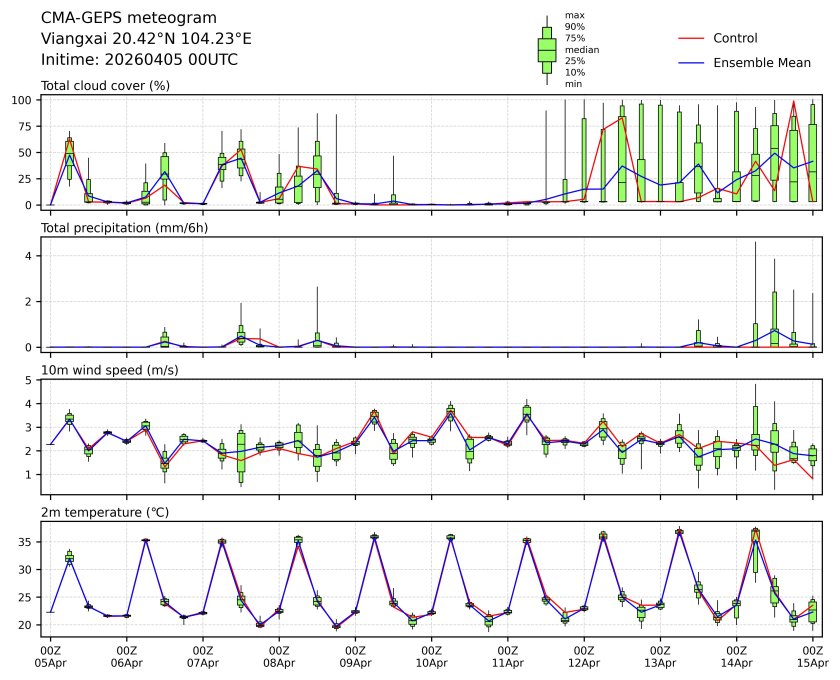Click the 'median' label in the boxplot legend
Image resolution: width=840 pixels, height=680 pixels.
[582, 49]
